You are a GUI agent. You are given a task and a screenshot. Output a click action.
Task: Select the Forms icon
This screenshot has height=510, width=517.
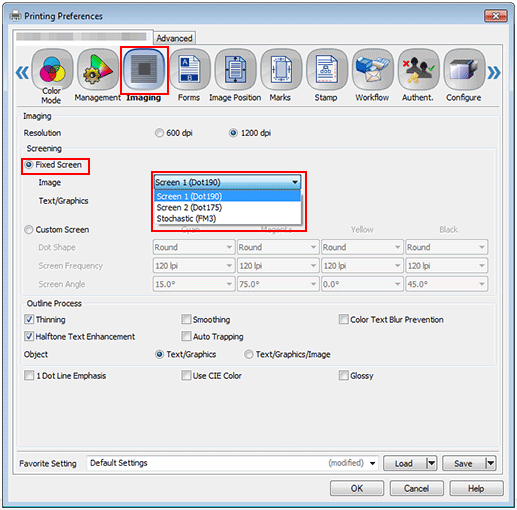tap(189, 70)
